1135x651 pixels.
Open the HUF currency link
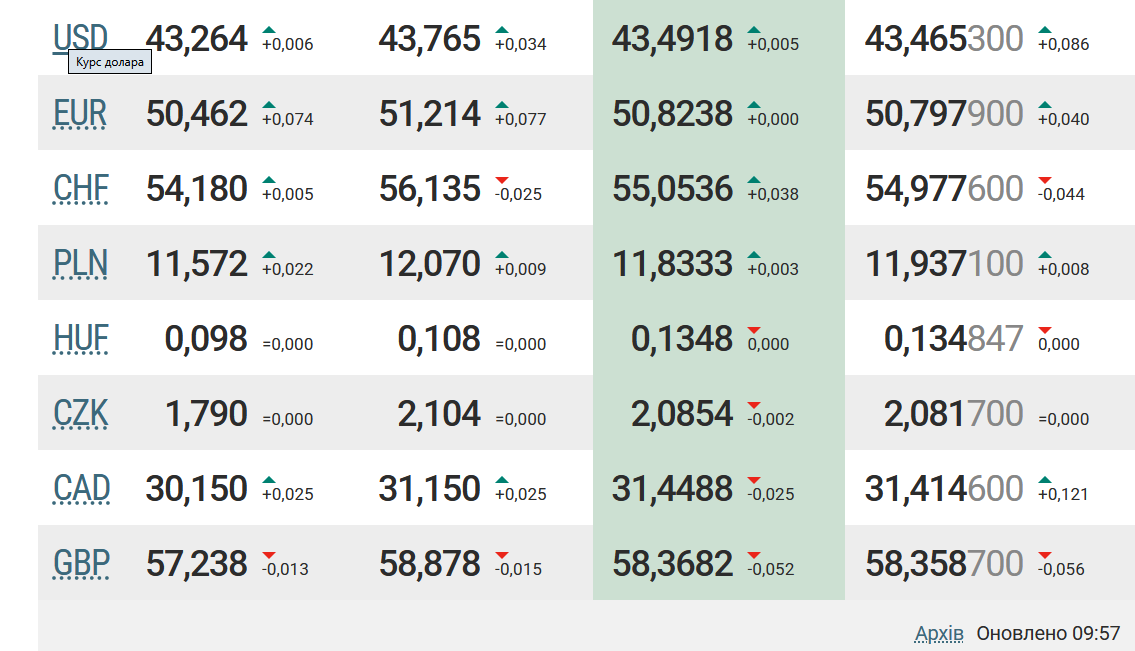[x=81, y=338]
